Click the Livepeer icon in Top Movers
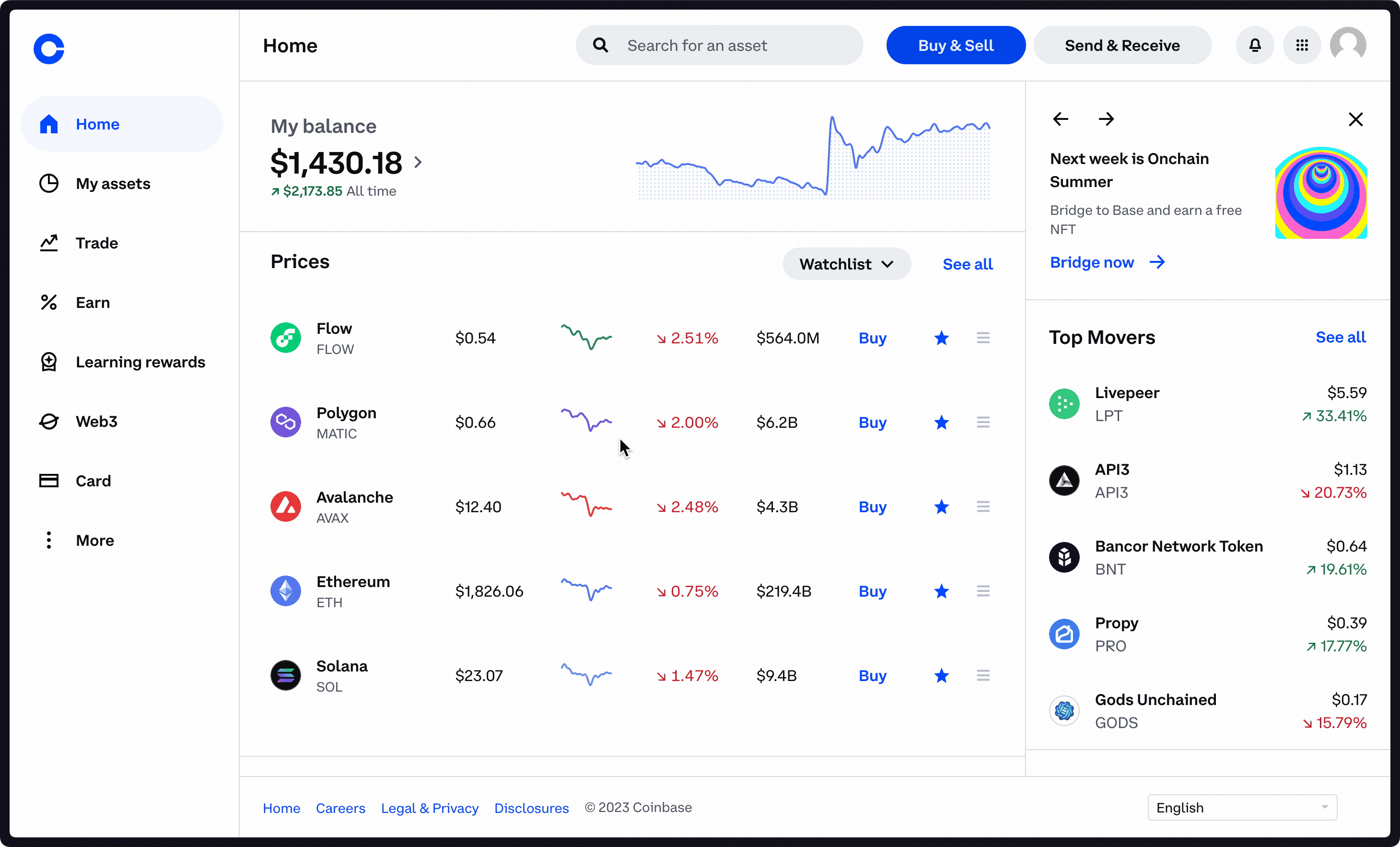 coord(1063,404)
